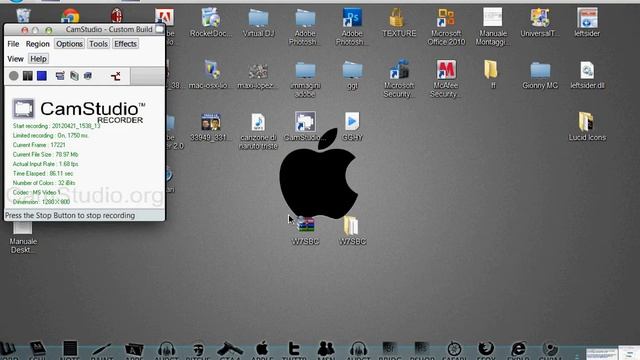Click the 'Actual Input Rate' status line
This screenshot has height=360, width=640.
pyautogui.click(x=45, y=164)
